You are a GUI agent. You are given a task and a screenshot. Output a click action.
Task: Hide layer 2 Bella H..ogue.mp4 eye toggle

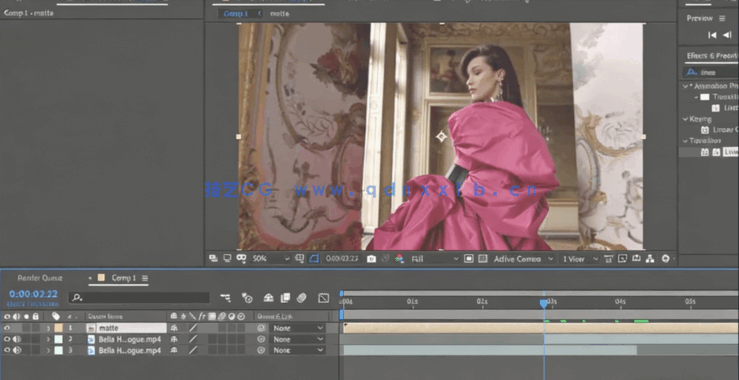[x=7, y=339]
